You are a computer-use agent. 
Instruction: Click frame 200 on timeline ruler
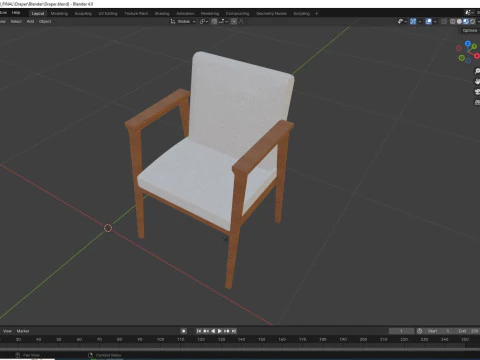363,339
